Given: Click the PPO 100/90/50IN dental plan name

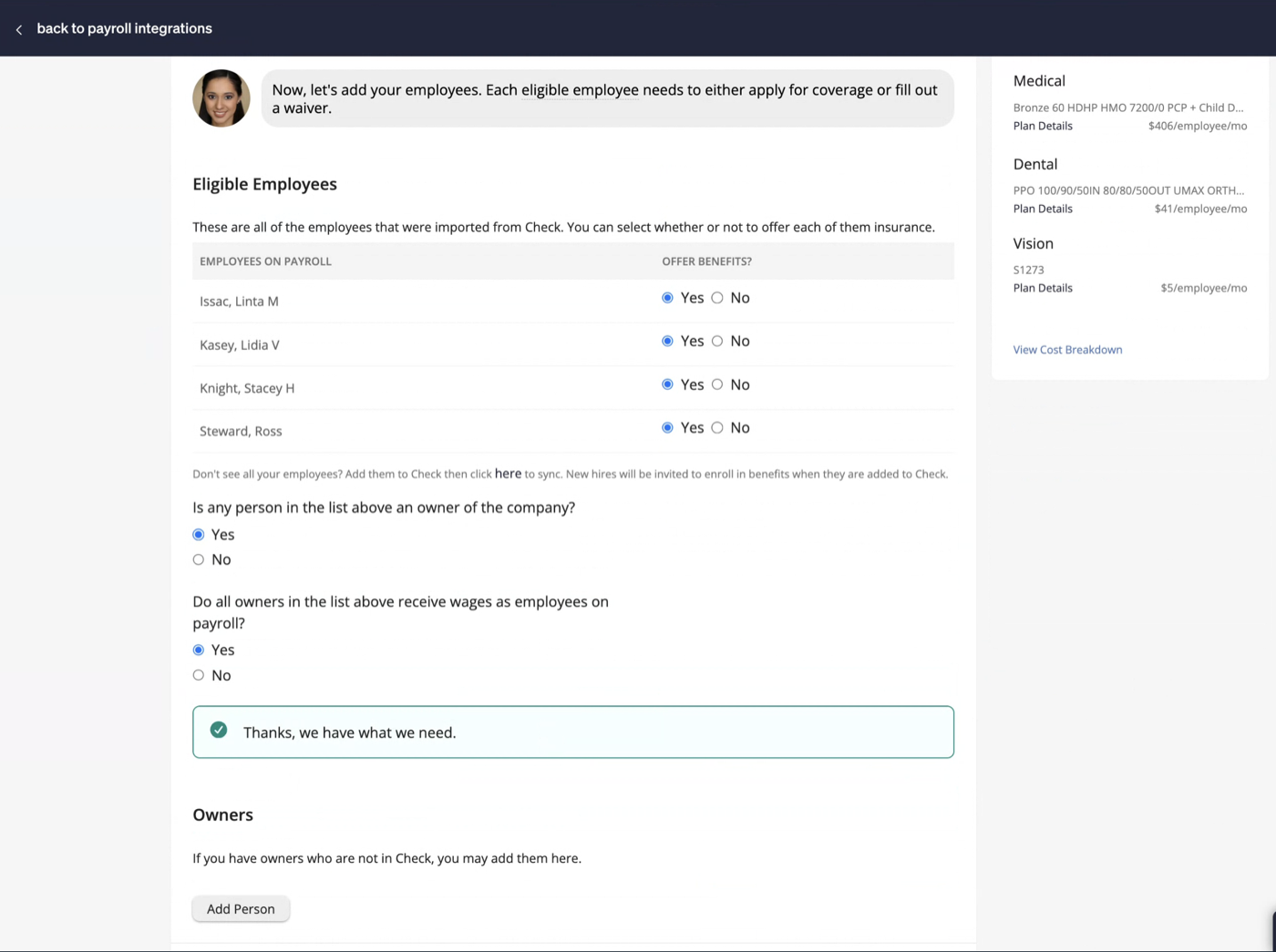Looking at the screenshot, I should click(1128, 190).
